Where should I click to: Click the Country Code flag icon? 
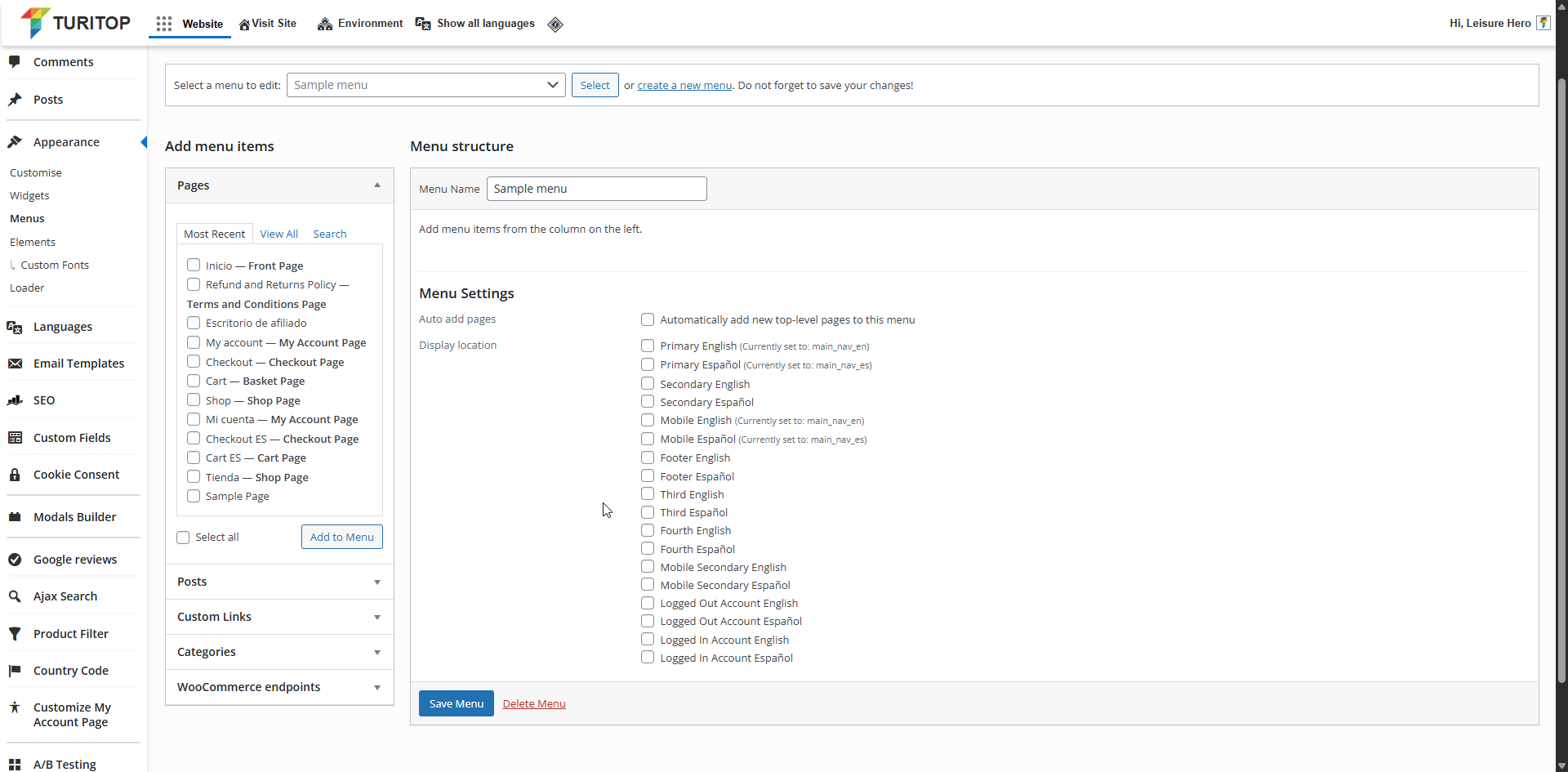tap(15, 671)
